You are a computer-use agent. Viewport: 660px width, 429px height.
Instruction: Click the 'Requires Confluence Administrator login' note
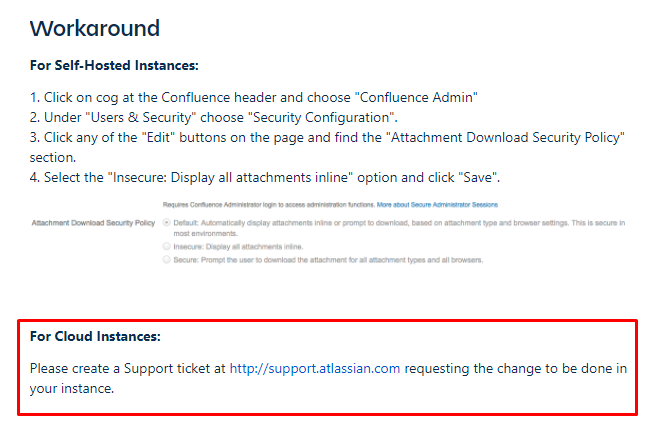pyautogui.click(x=269, y=205)
